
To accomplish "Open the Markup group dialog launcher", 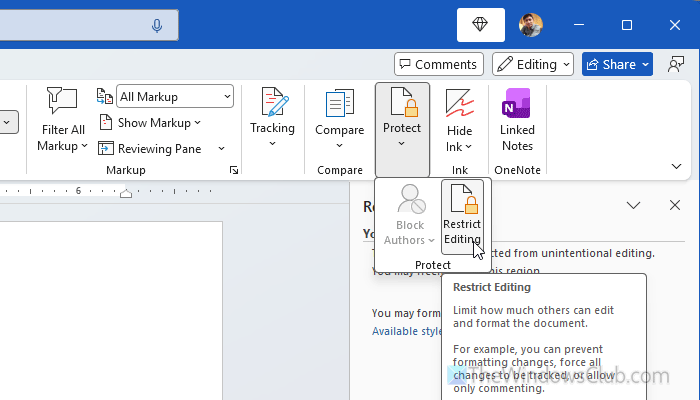I will click(x=233, y=170).
